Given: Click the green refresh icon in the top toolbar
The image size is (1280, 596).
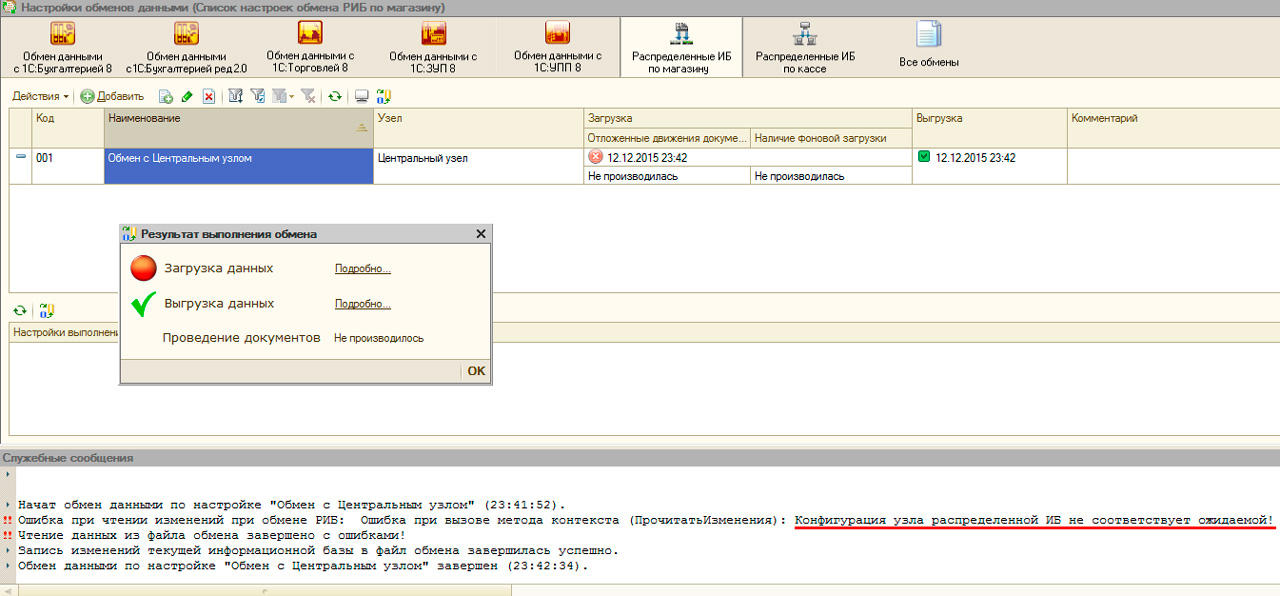Looking at the screenshot, I should (x=335, y=97).
